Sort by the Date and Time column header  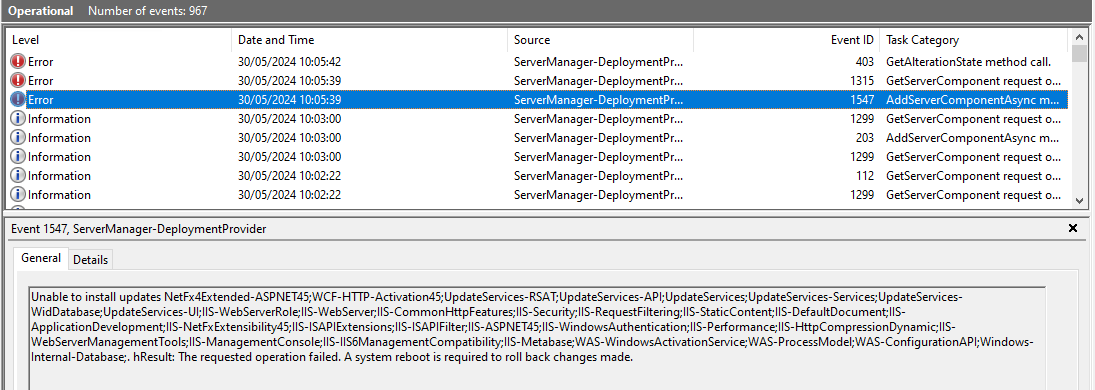coord(369,40)
